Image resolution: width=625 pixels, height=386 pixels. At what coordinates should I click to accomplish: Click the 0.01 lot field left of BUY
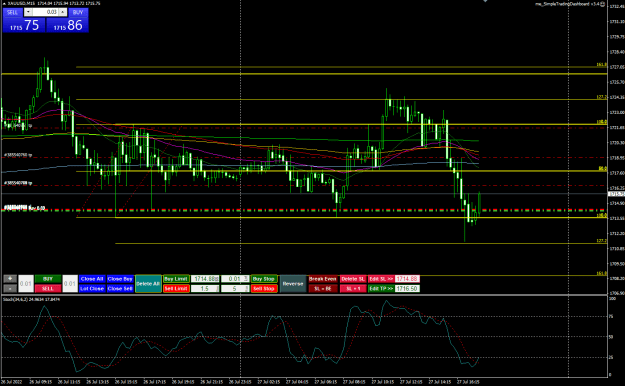26,284
